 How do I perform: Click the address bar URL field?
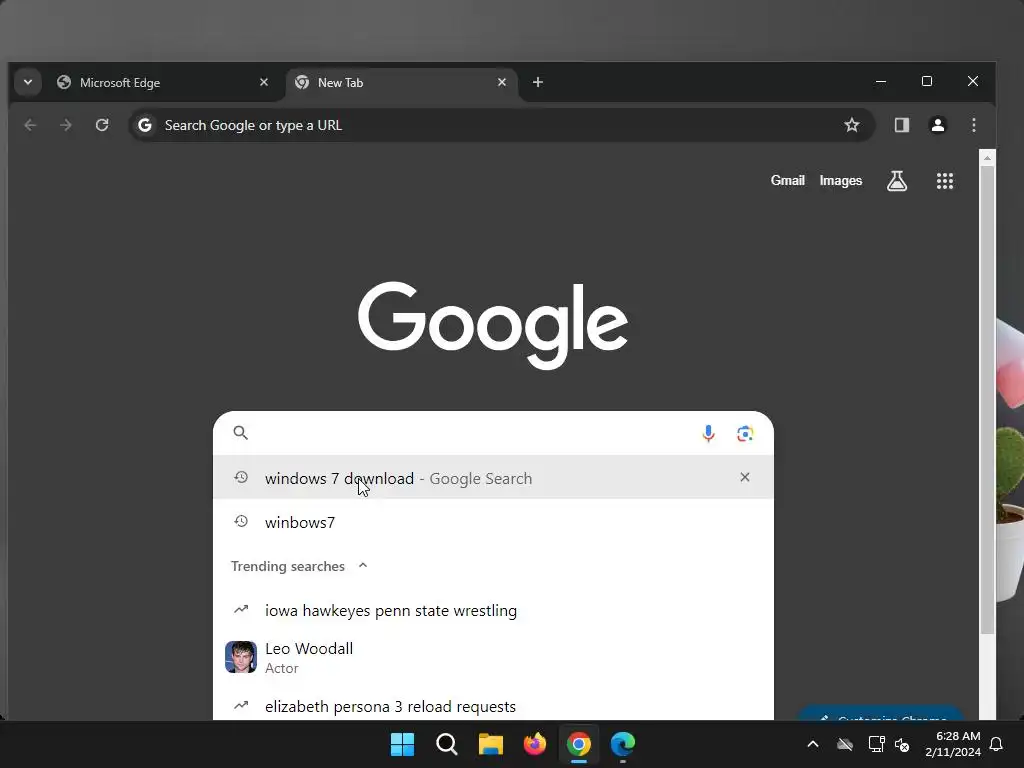[502, 125]
